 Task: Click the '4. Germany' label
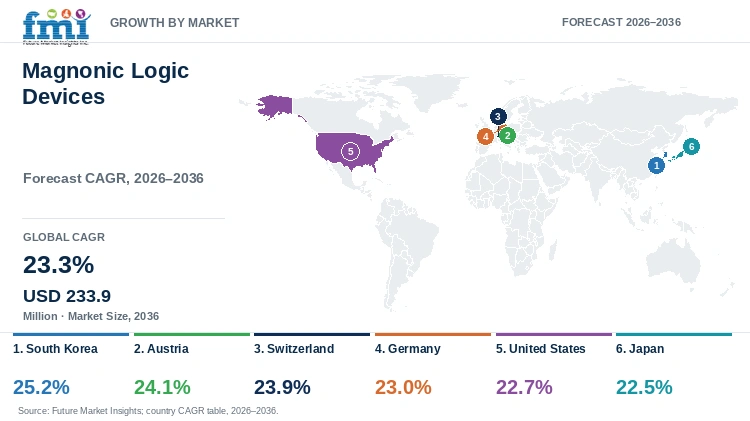(408, 349)
